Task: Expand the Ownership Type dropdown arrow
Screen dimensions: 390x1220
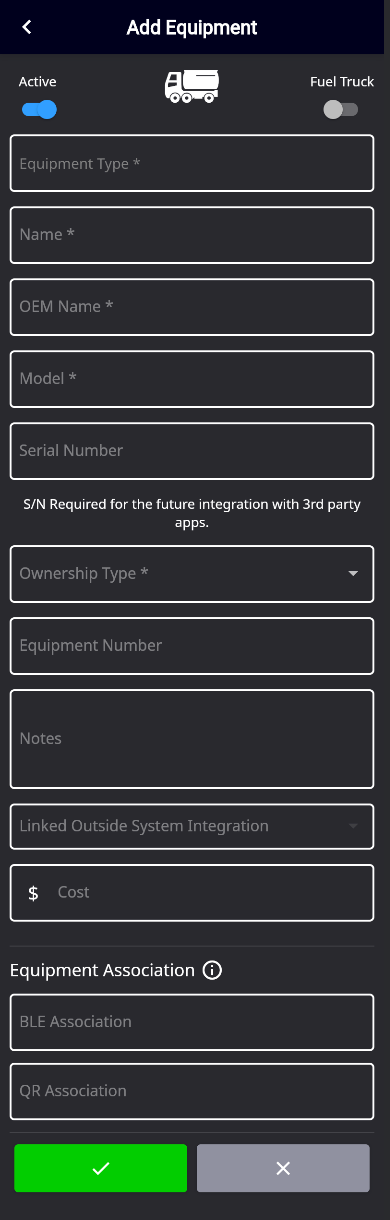Action: (353, 574)
